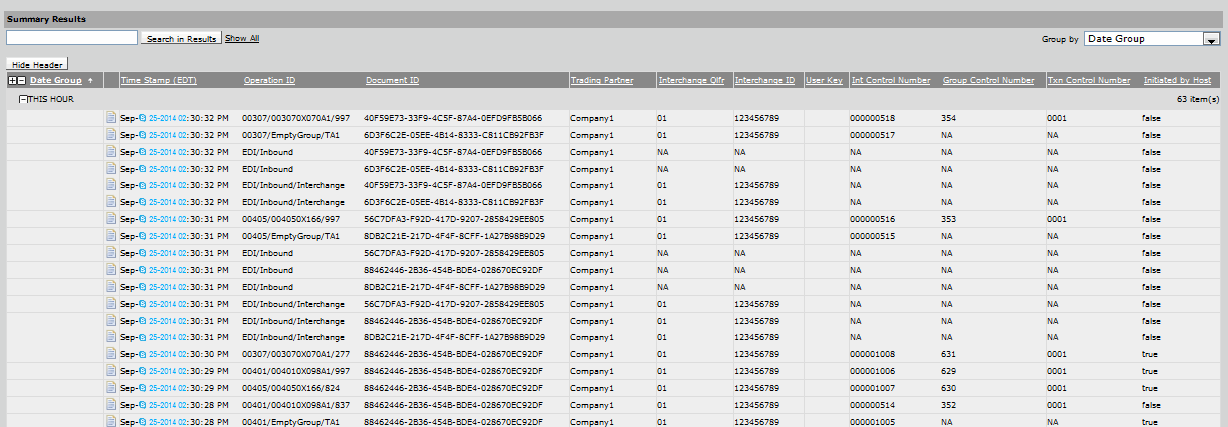This screenshot has width=1228, height=427.
Task: Click the expand all groups plus icon
Action: coord(12,80)
